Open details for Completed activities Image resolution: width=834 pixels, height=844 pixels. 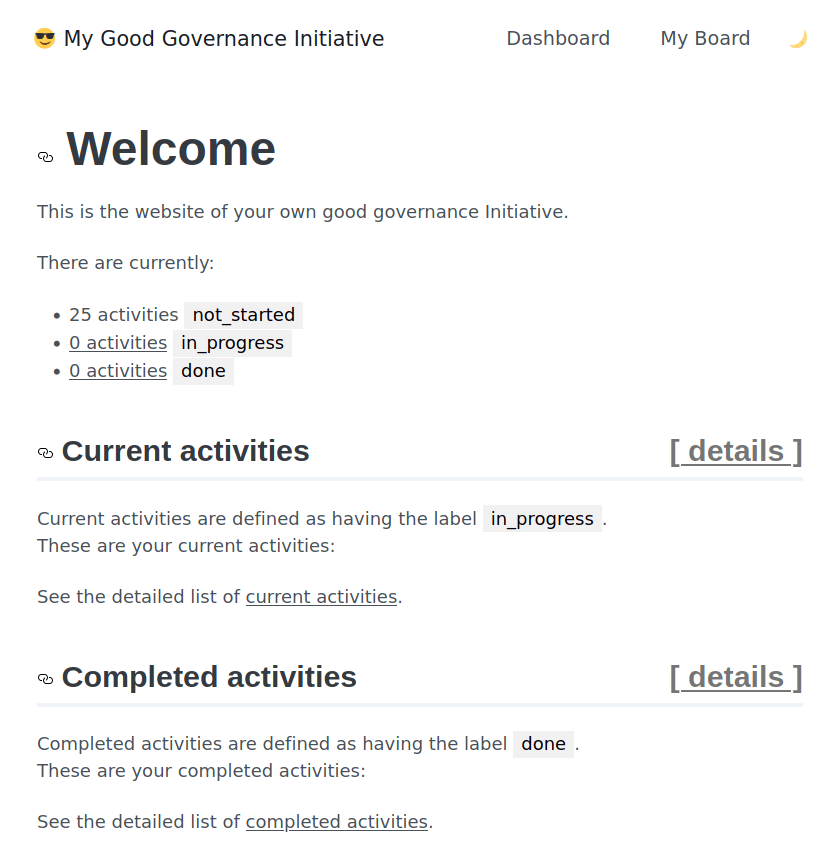[x=735, y=677]
